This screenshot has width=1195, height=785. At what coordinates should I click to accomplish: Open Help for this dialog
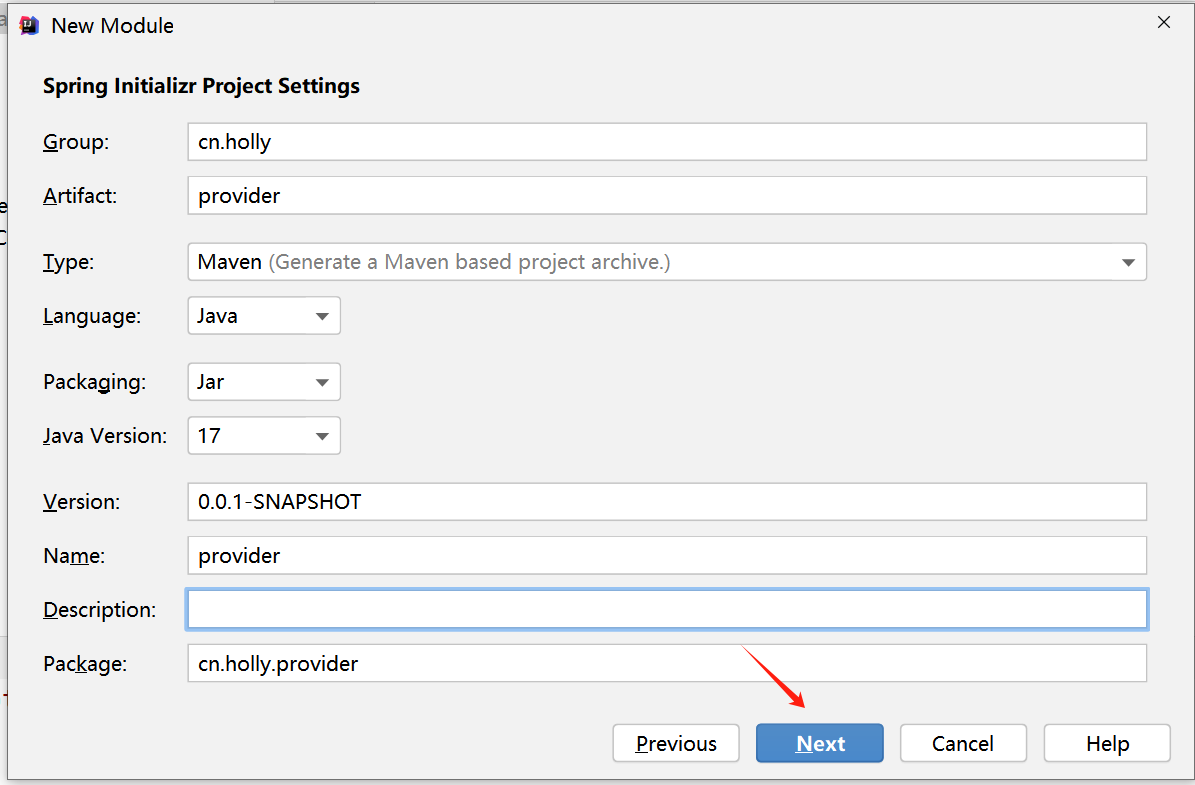(x=1106, y=743)
